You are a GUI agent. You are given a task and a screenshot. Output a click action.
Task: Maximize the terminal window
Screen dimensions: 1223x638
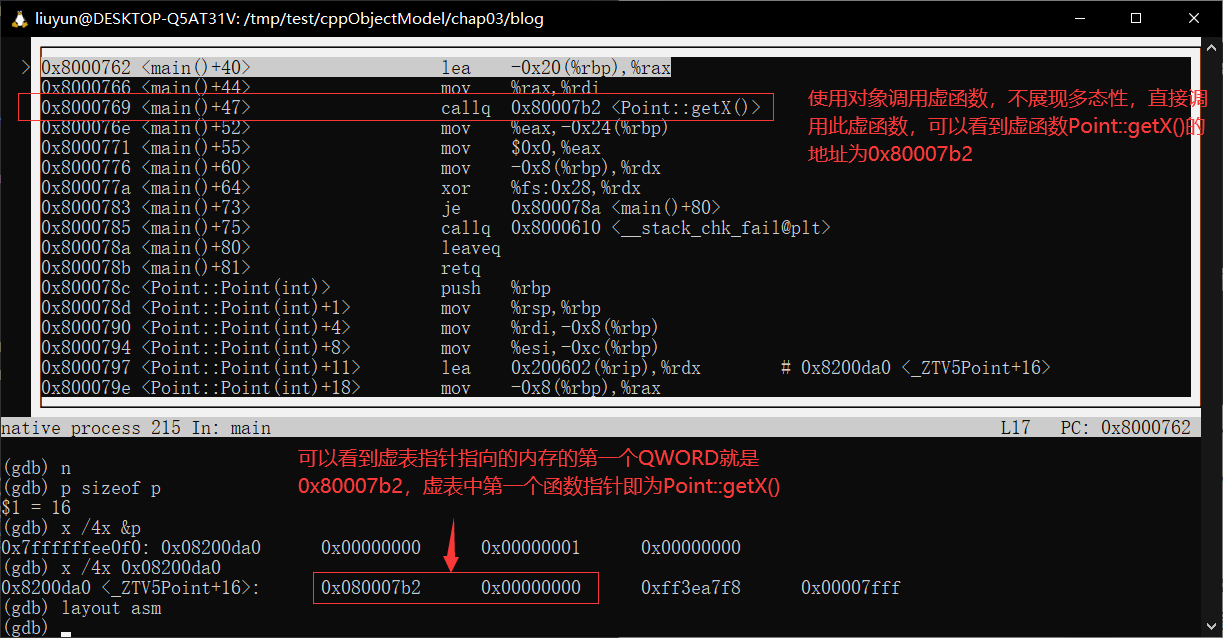pos(1136,18)
